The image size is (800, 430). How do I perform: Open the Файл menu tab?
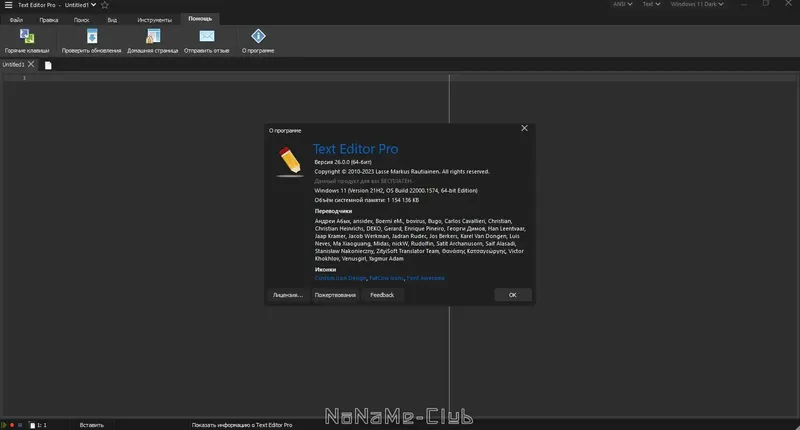(x=16, y=20)
